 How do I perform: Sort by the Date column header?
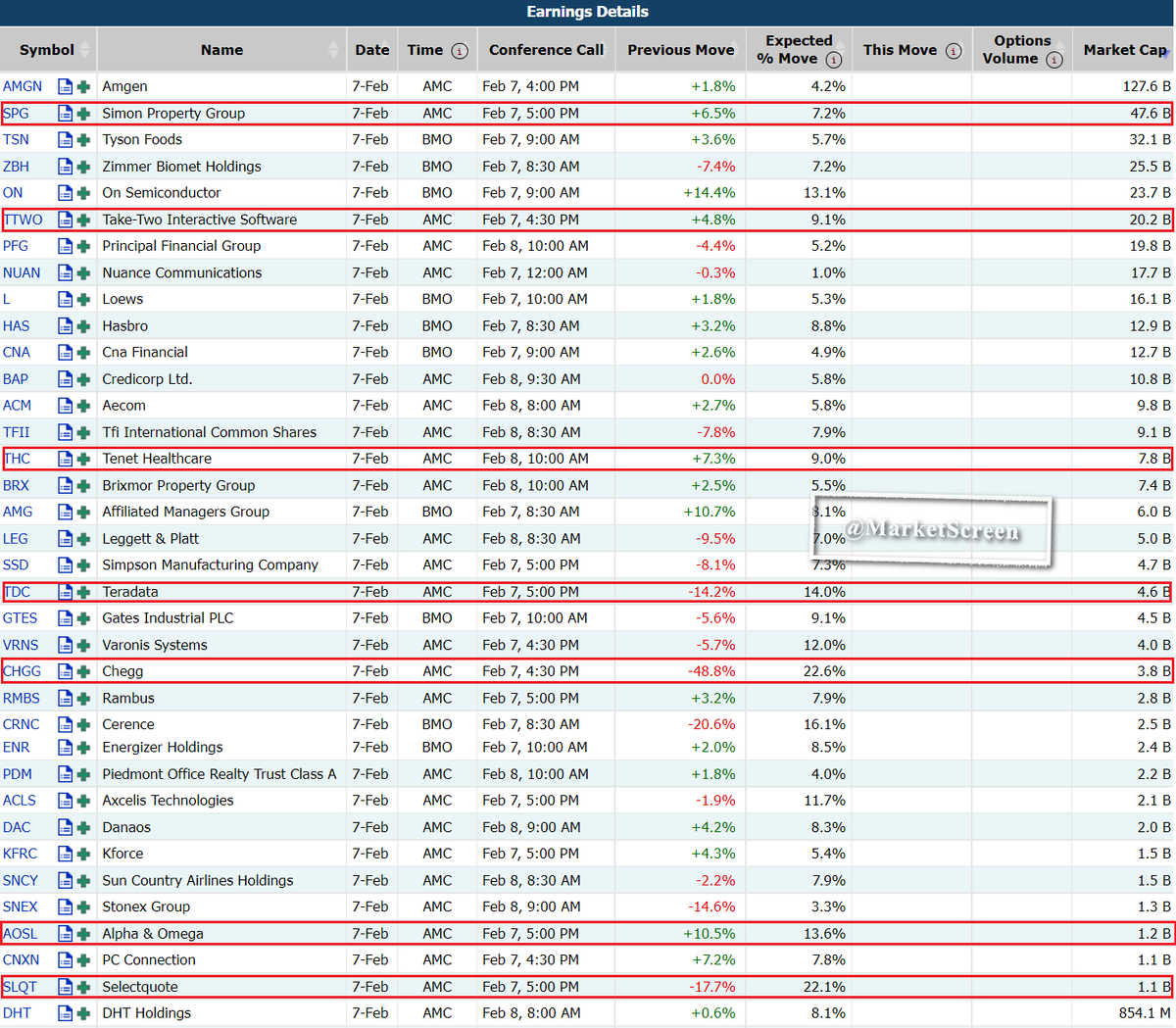click(x=371, y=50)
